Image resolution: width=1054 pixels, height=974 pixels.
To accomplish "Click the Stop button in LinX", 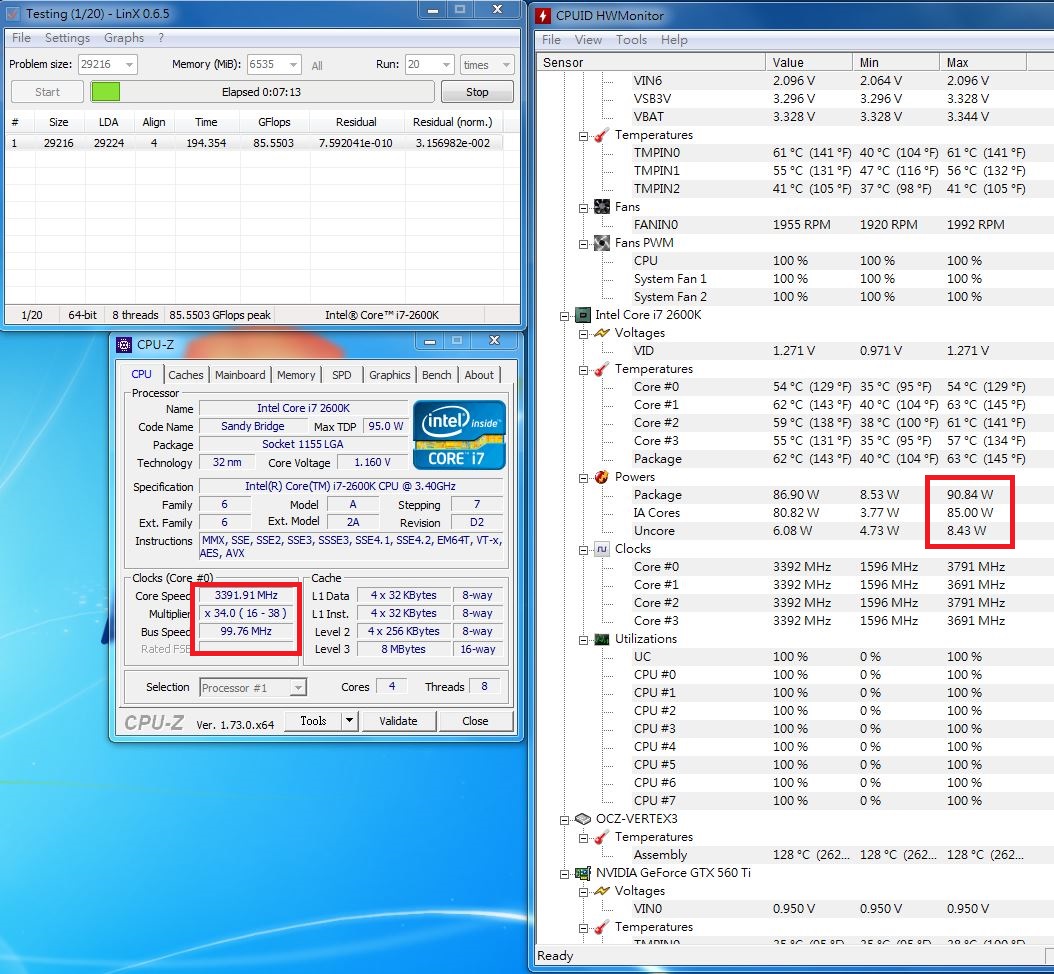I will pyautogui.click(x=477, y=92).
